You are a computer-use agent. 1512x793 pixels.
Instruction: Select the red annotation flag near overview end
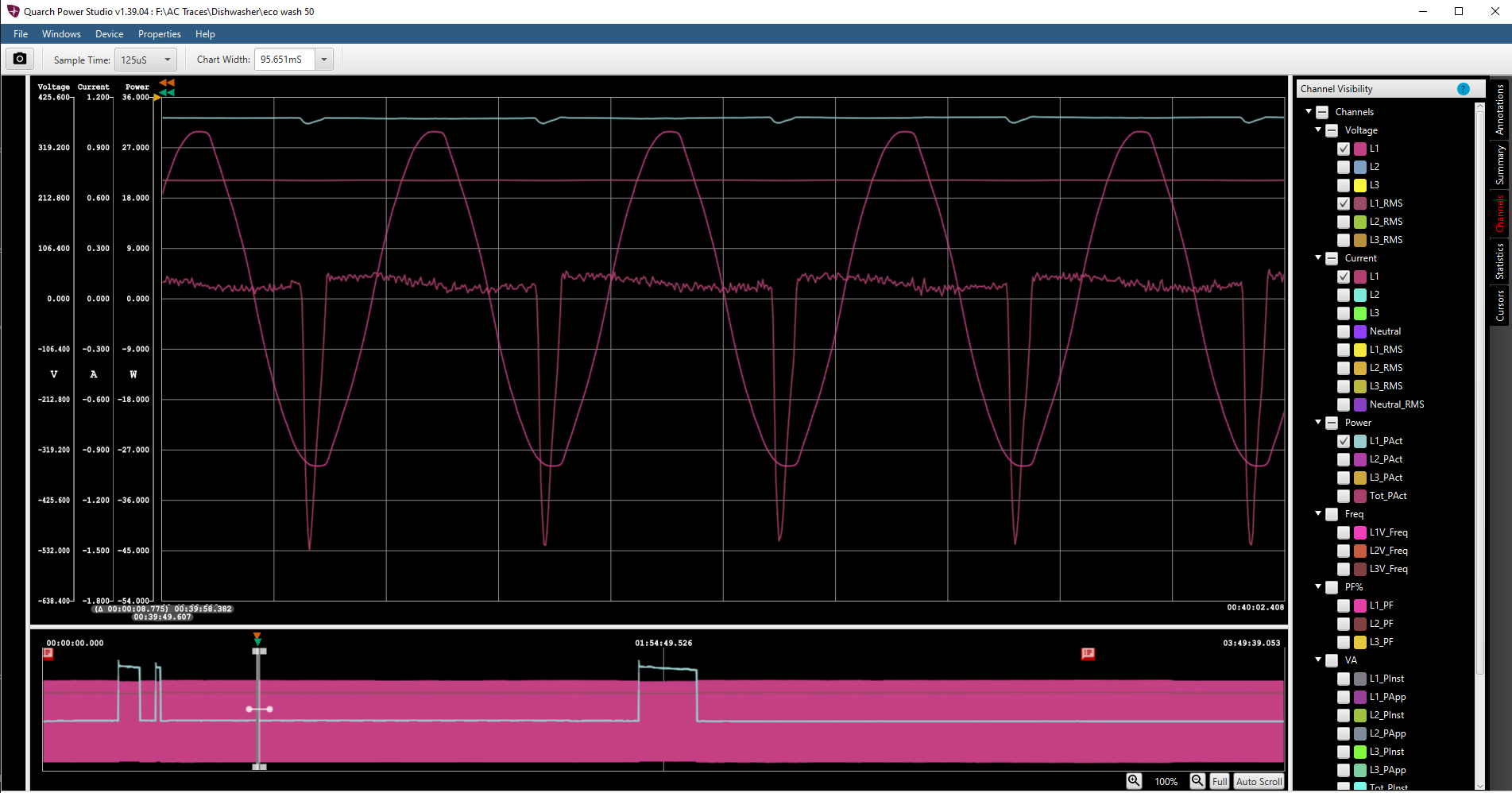(x=1088, y=653)
